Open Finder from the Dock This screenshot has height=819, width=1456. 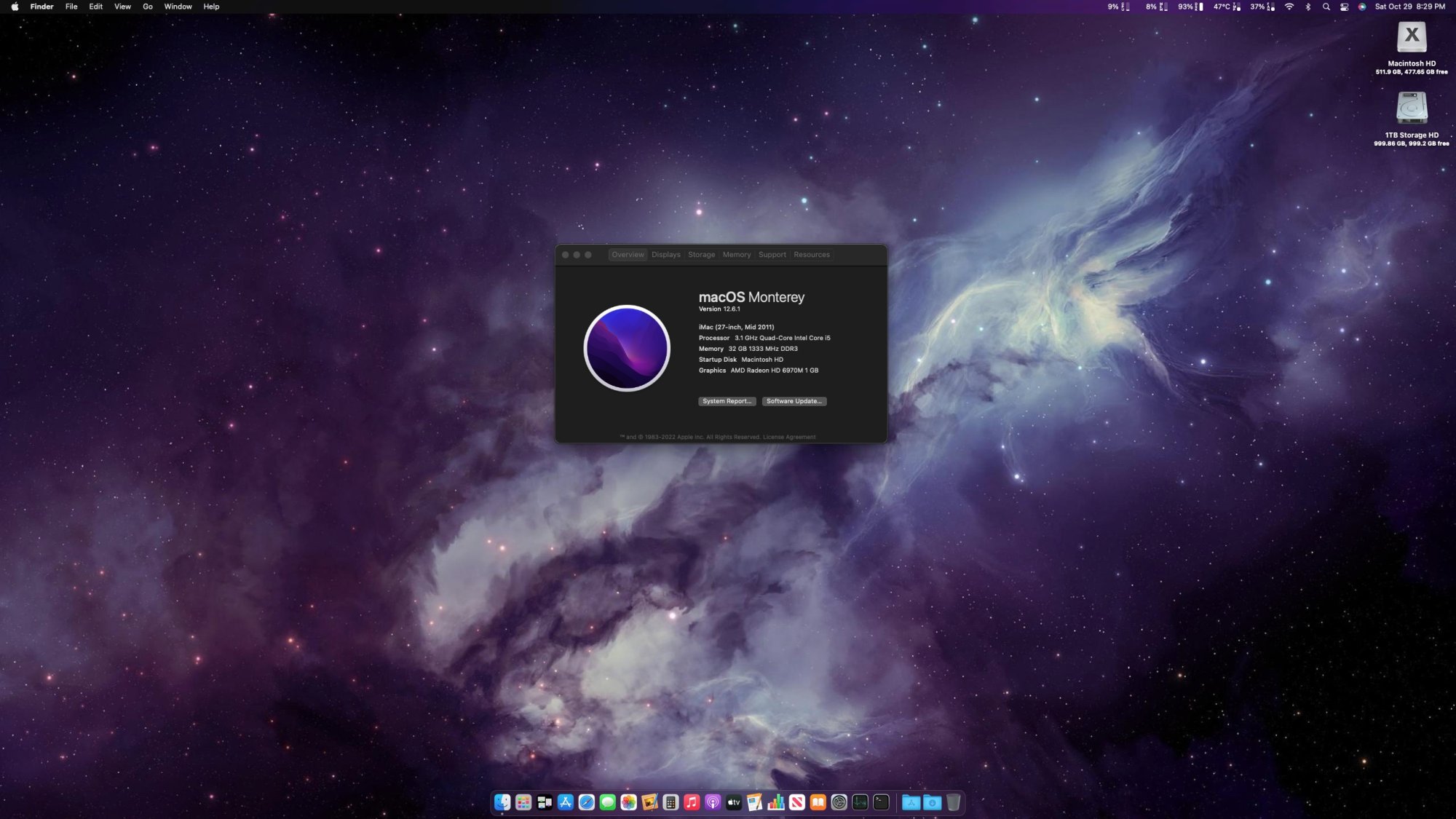tap(502, 802)
